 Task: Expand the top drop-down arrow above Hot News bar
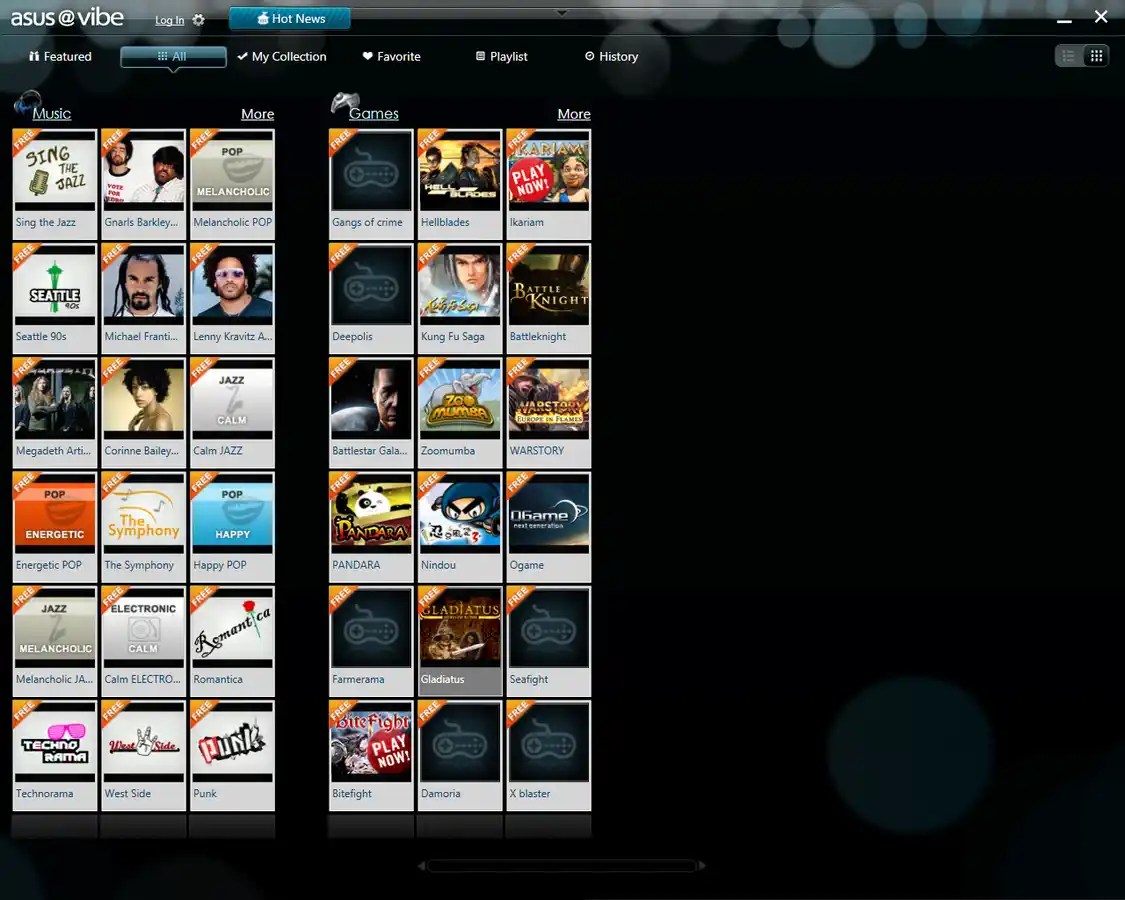pos(562,12)
